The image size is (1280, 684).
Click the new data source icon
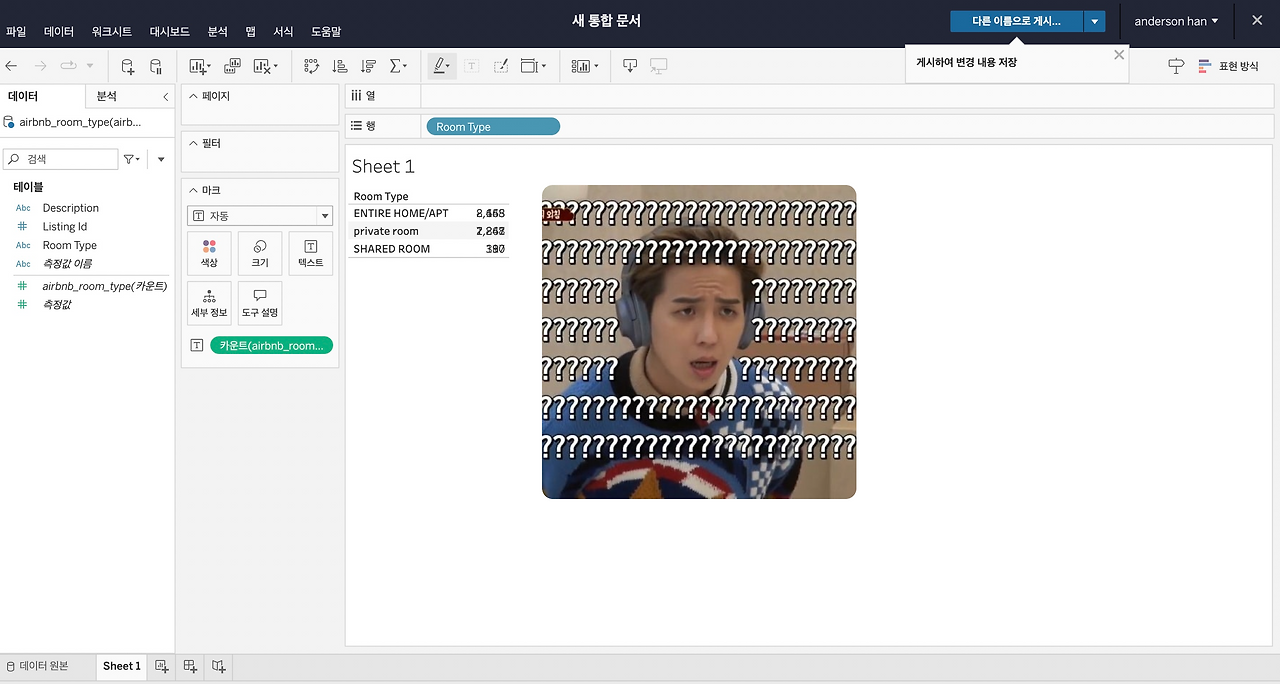pos(127,66)
